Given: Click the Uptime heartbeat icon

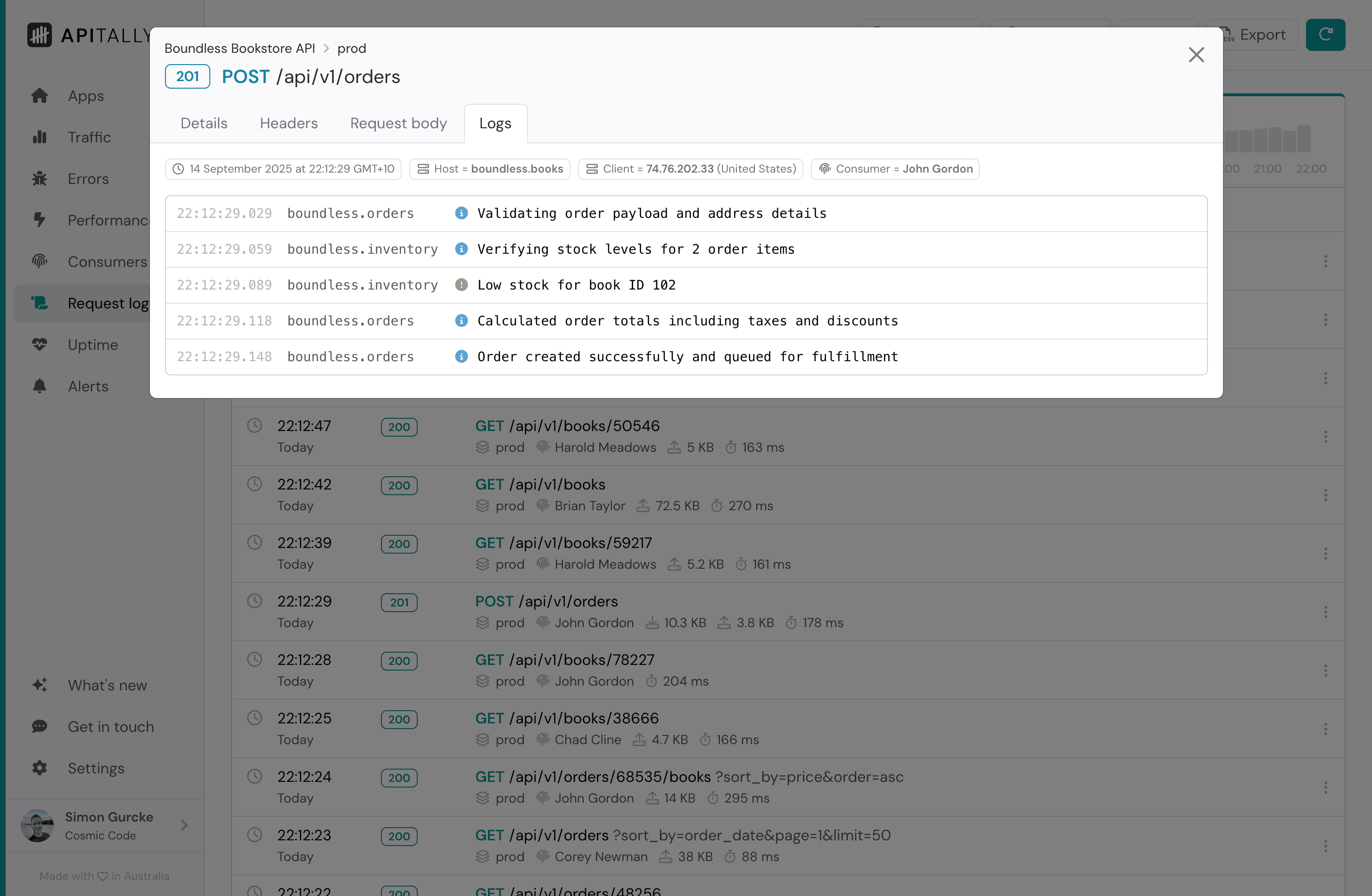Looking at the screenshot, I should (39, 345).
